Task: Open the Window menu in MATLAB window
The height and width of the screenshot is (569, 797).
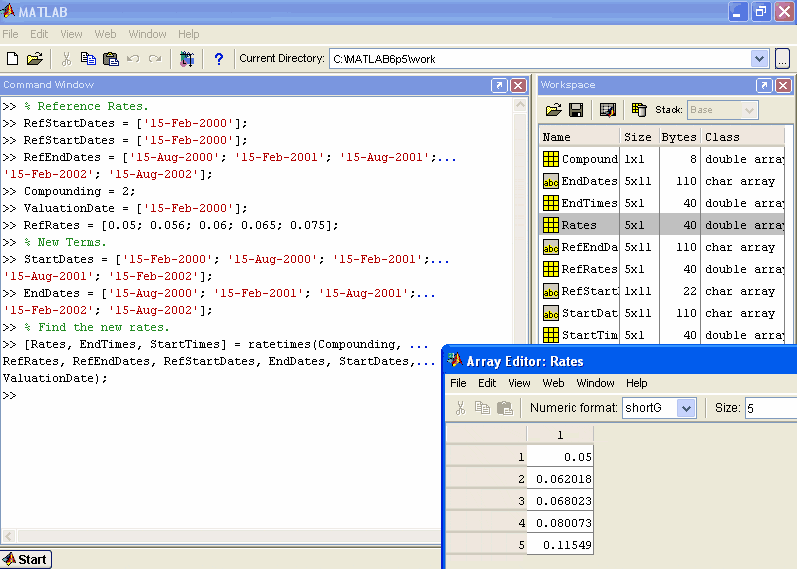Action: coord(147,34)
